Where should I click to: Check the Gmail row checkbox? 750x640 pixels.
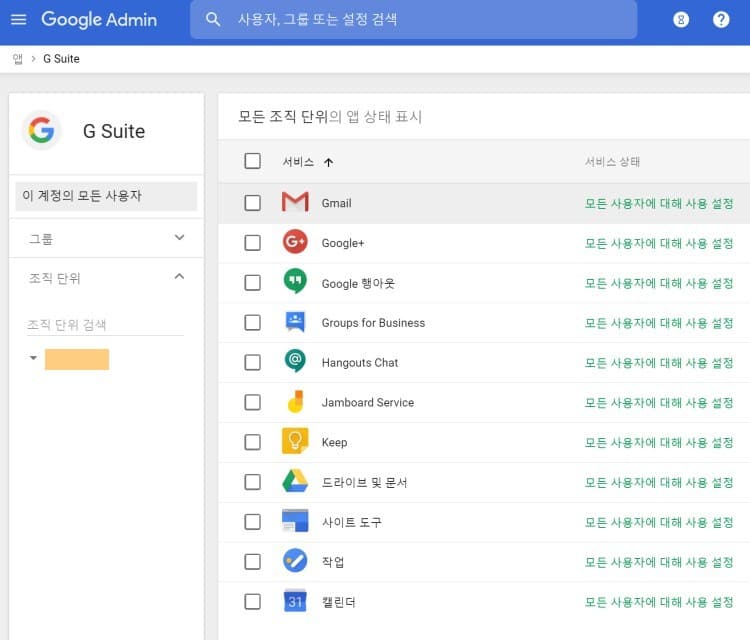252,203
